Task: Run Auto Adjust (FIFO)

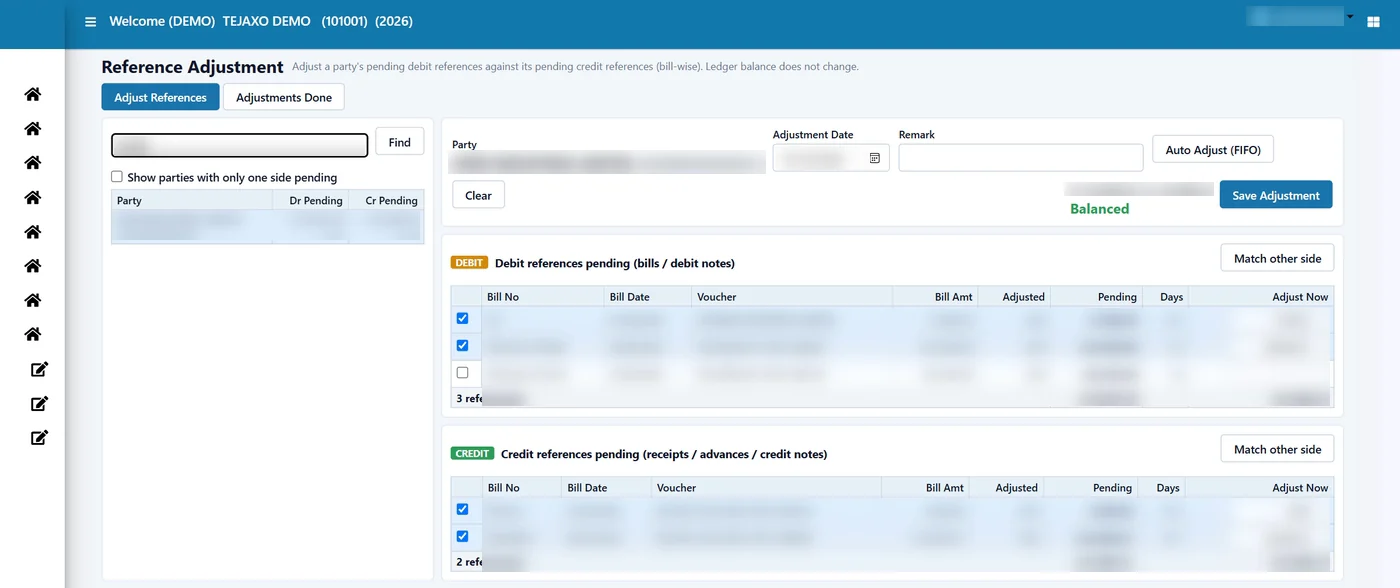Action: pos(1213,150)
